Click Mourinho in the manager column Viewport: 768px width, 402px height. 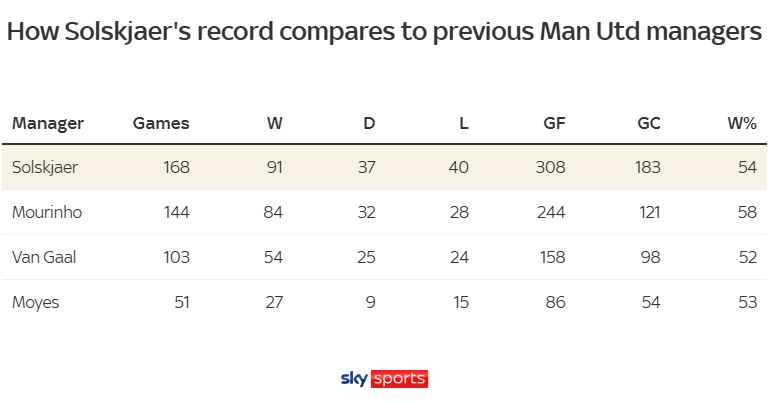(x=46, y=212)
